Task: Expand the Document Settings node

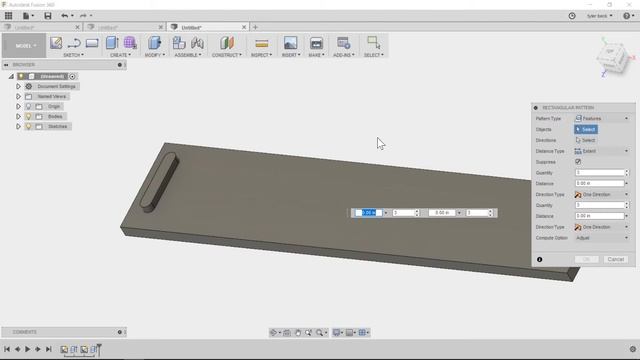Action: click(18, 87)
